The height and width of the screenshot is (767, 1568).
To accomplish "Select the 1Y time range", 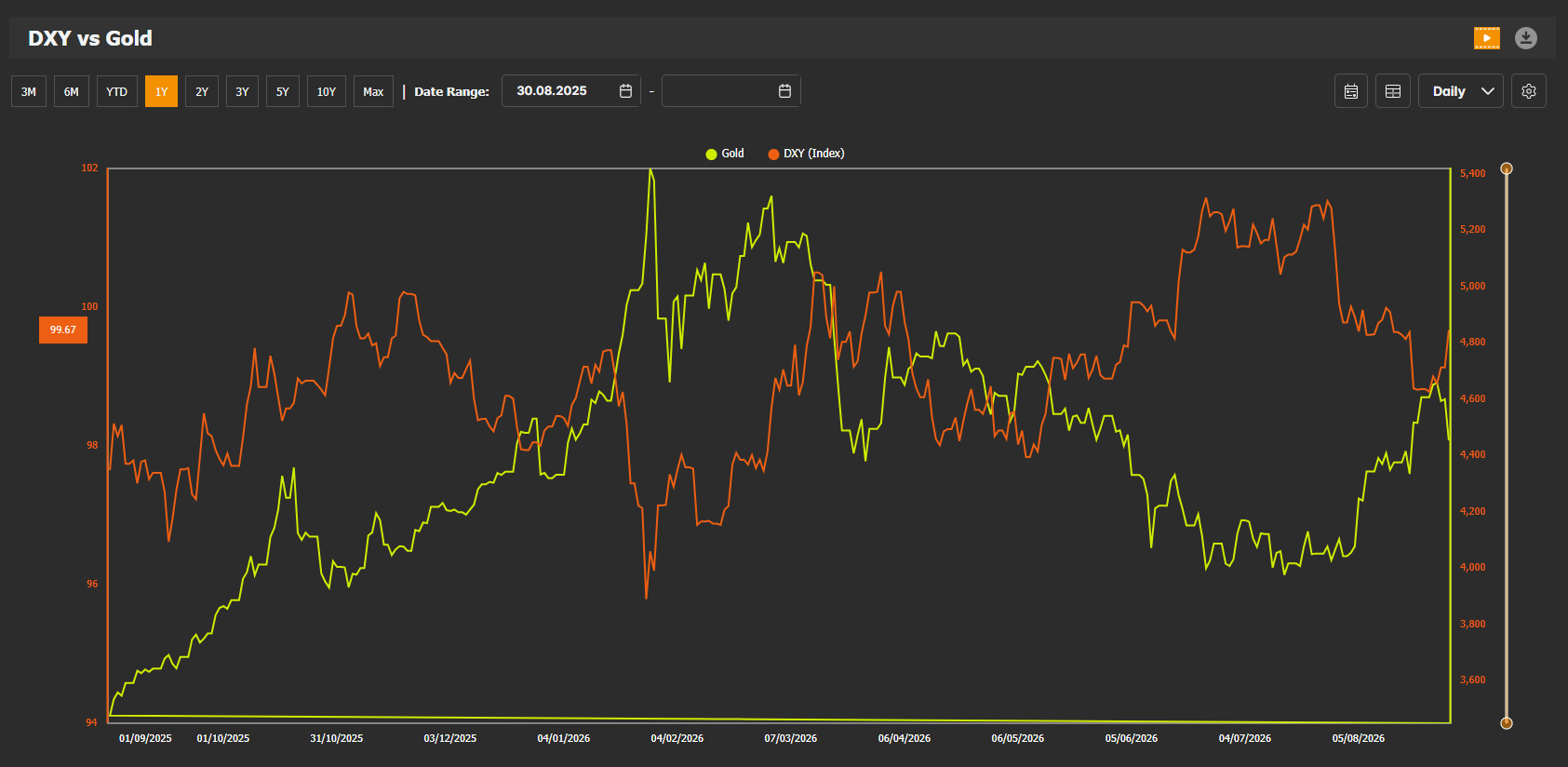I will coord(161,91).
